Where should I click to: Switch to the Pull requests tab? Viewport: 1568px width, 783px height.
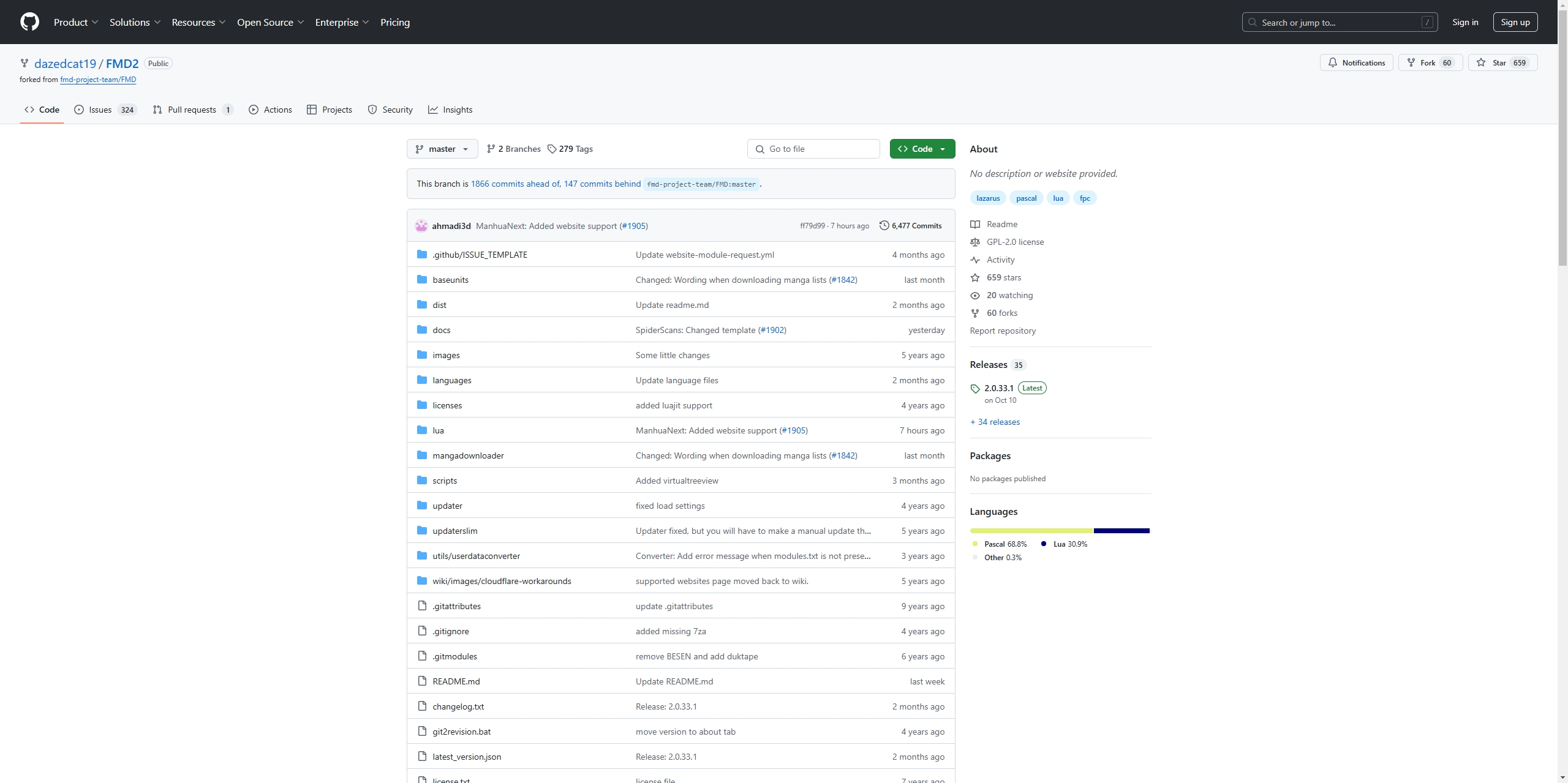pos(193,110)
